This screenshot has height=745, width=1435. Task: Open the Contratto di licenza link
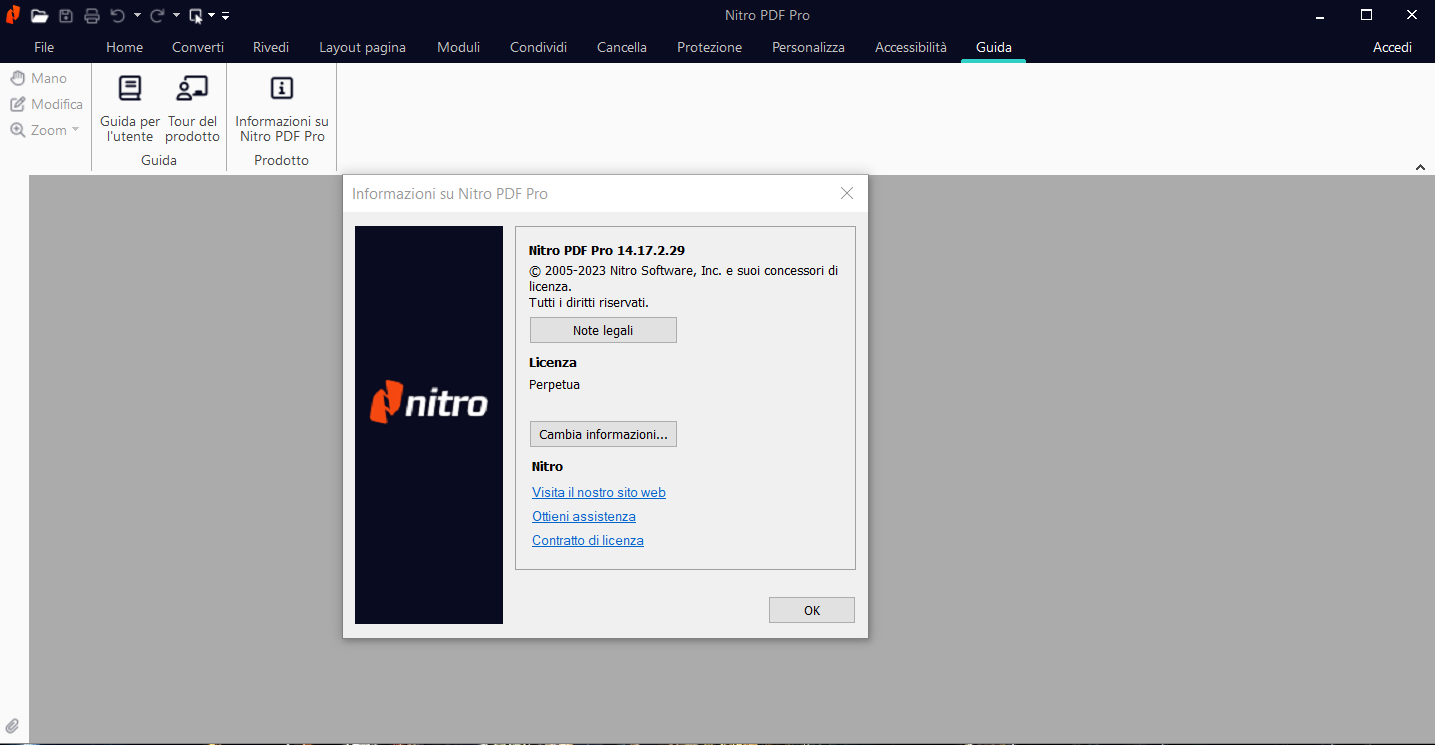pyautogui.click(x=588, y=540)
